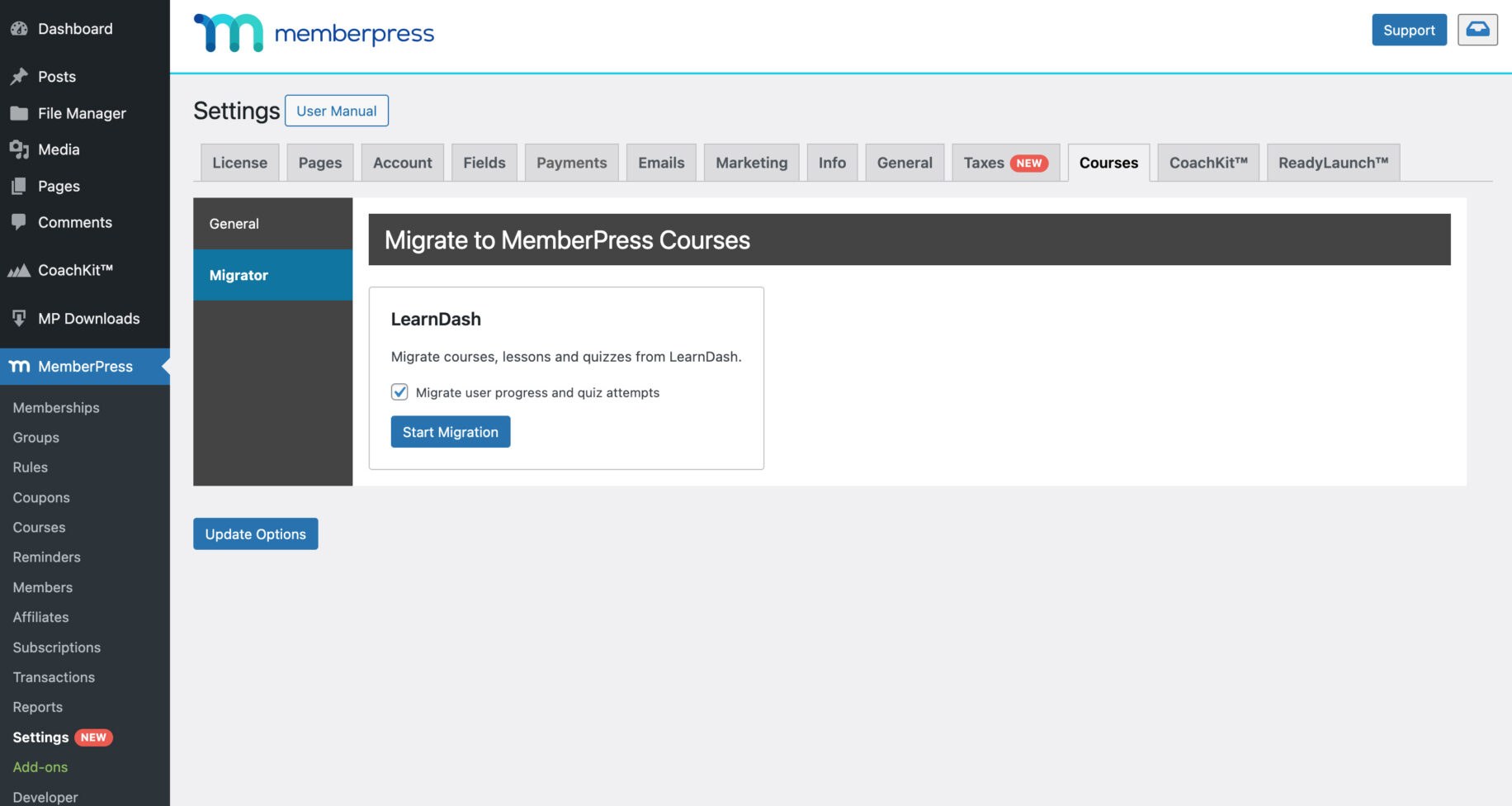Click the Start Migration button
The height and width of the screenshot is (806, 1512).
click(450, 431)
